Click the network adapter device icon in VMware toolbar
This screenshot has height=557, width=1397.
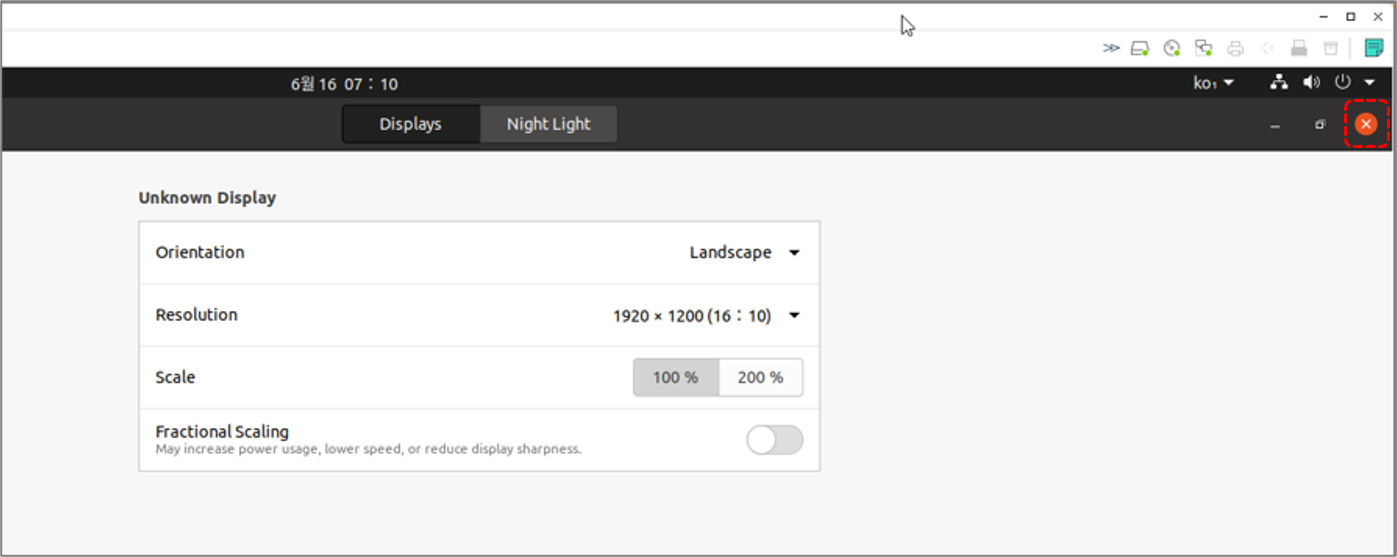point(1204,48)
